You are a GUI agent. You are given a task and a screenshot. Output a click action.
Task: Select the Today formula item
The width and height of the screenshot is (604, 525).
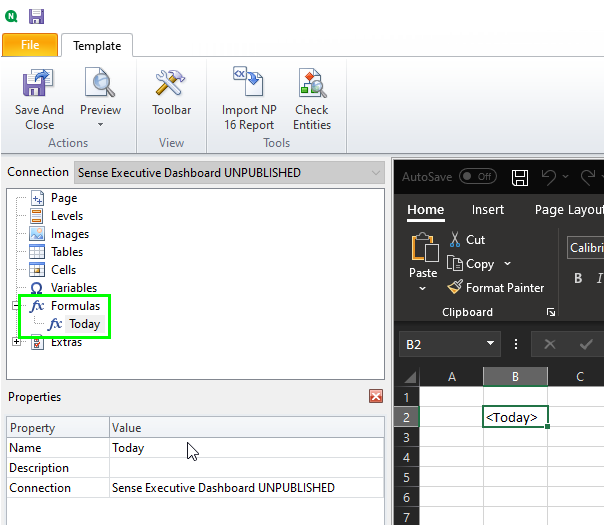pyautogui.click(x=84, y=324)
